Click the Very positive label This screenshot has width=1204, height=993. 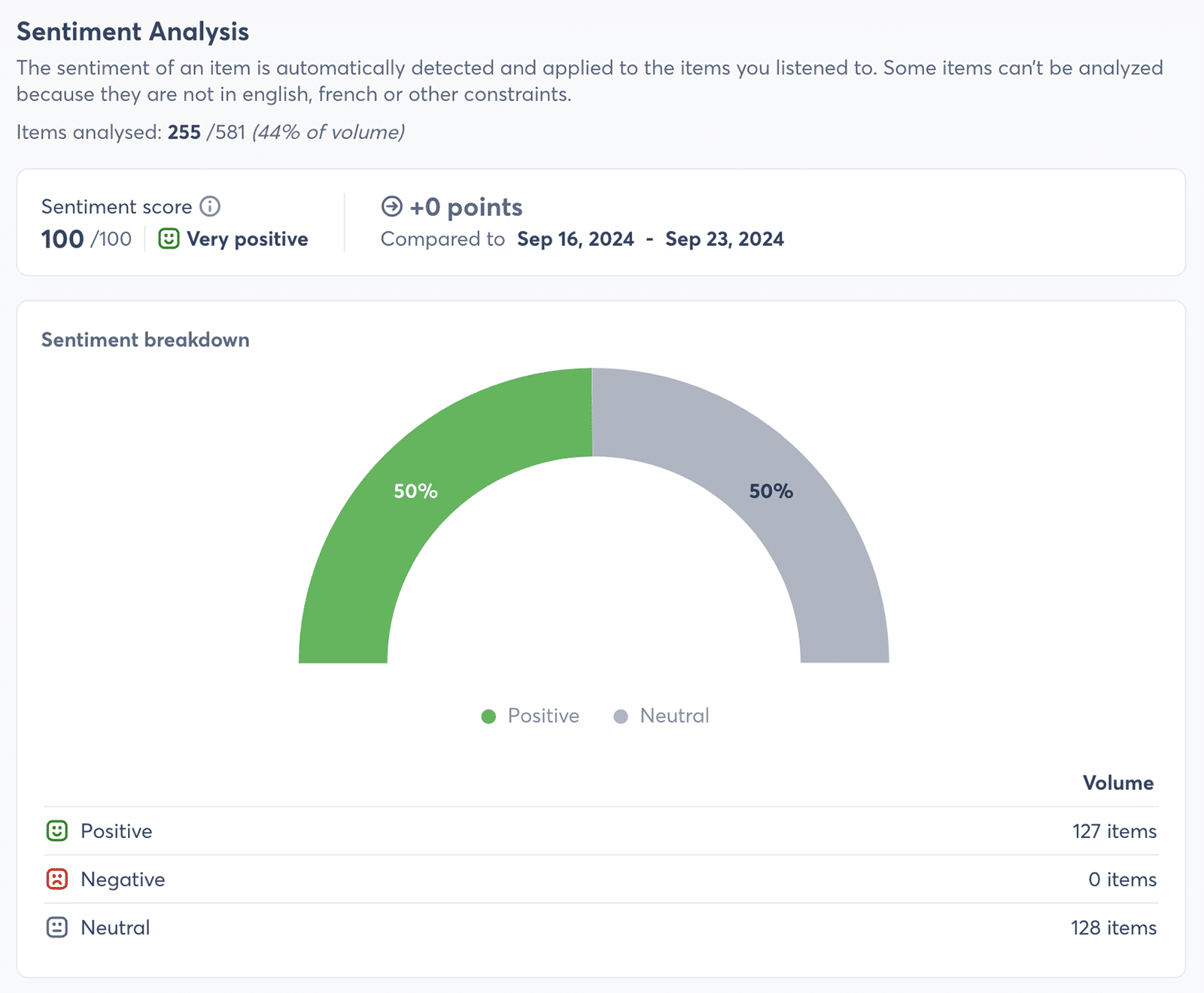(248, 239)
